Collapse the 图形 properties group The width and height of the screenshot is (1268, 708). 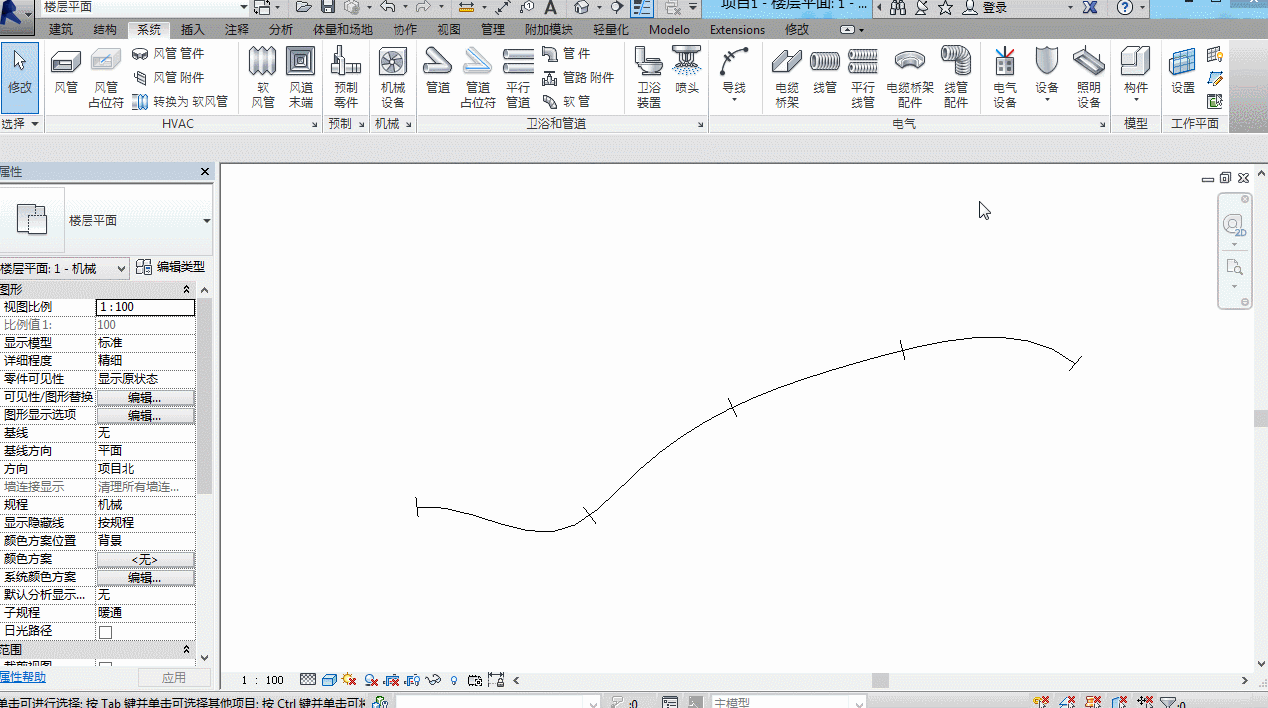point(186,290)
